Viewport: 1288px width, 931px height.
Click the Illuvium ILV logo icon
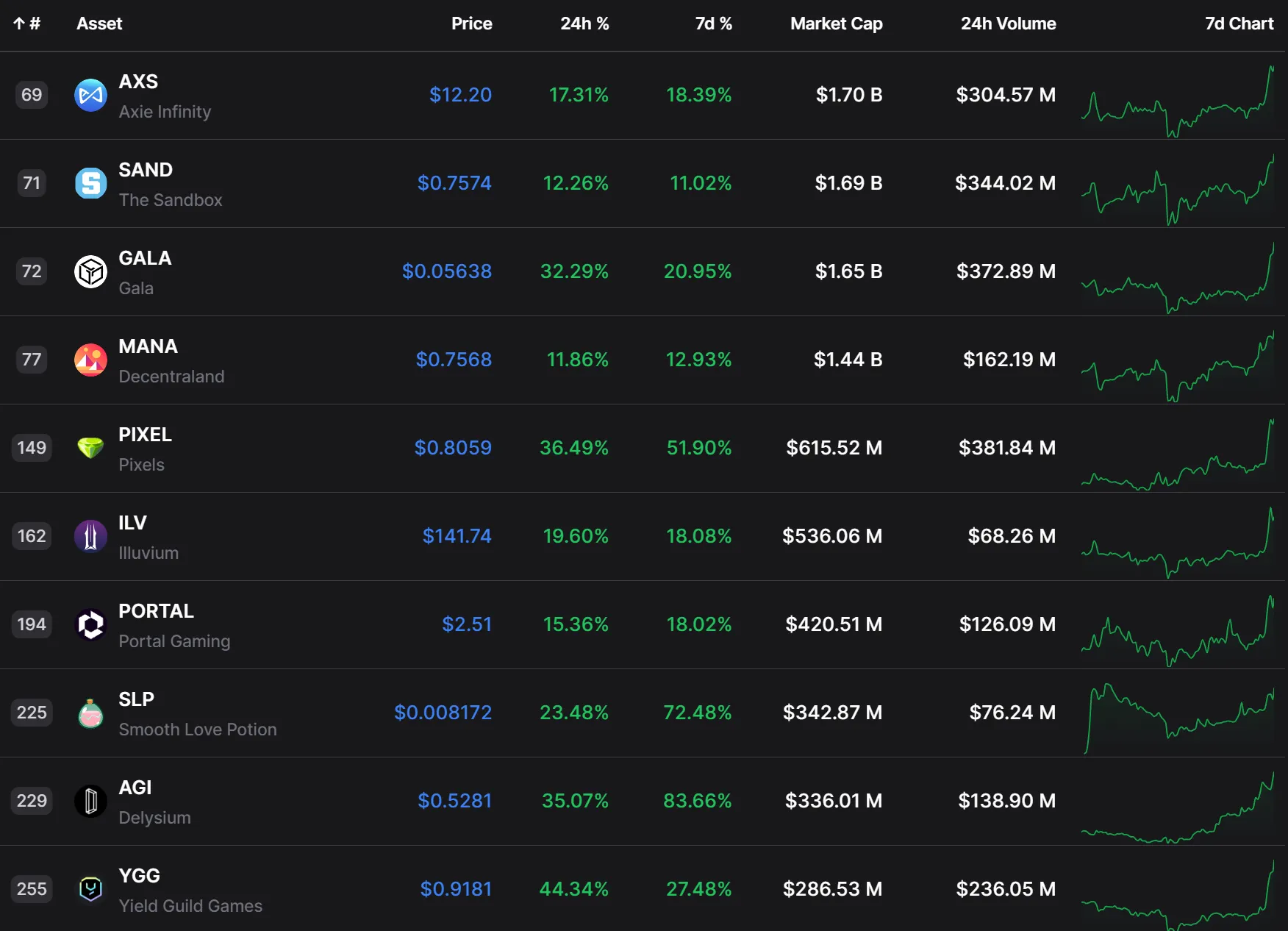pyautogui.click(x=90, y=536)
